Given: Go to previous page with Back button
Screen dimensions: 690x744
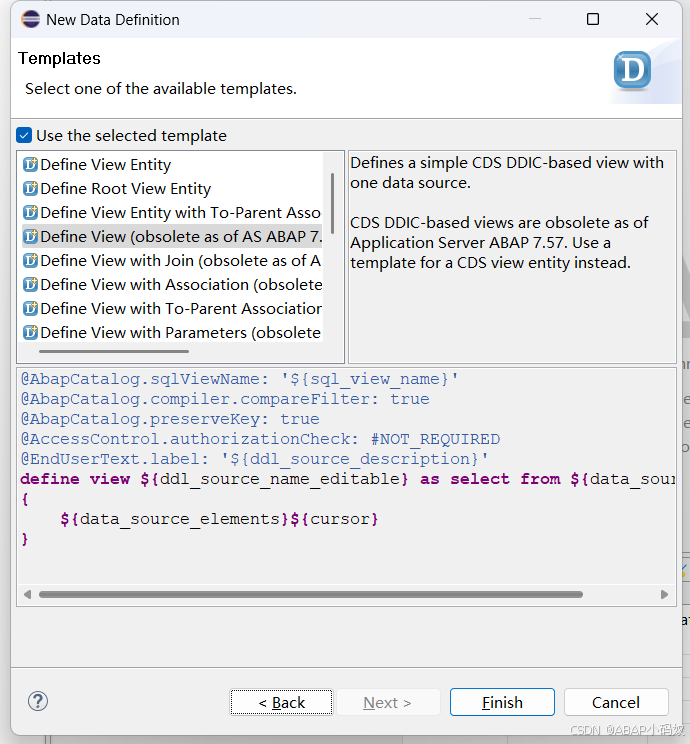Looking at the screenshot, I should click(281, 702).
